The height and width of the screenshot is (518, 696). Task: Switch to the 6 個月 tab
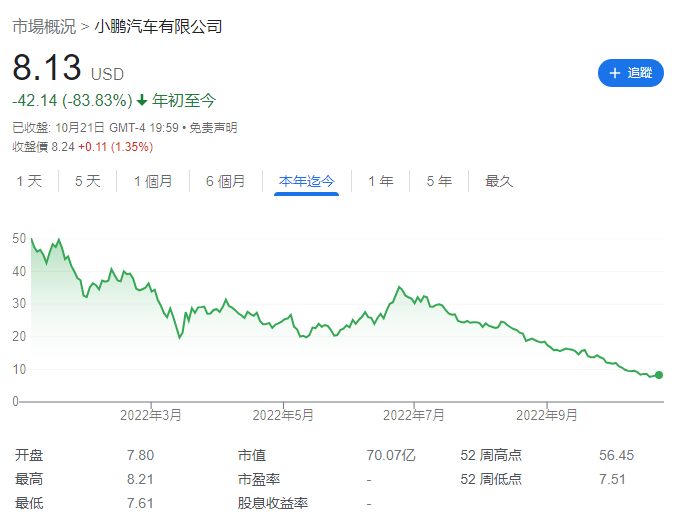pos(225,181)
